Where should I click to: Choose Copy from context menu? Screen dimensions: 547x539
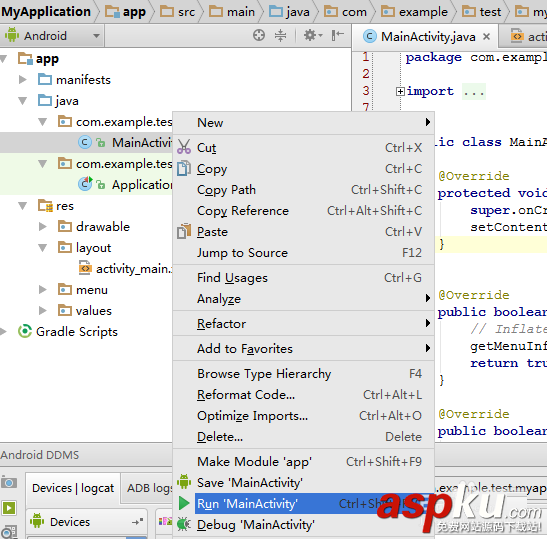click(304, 169)
